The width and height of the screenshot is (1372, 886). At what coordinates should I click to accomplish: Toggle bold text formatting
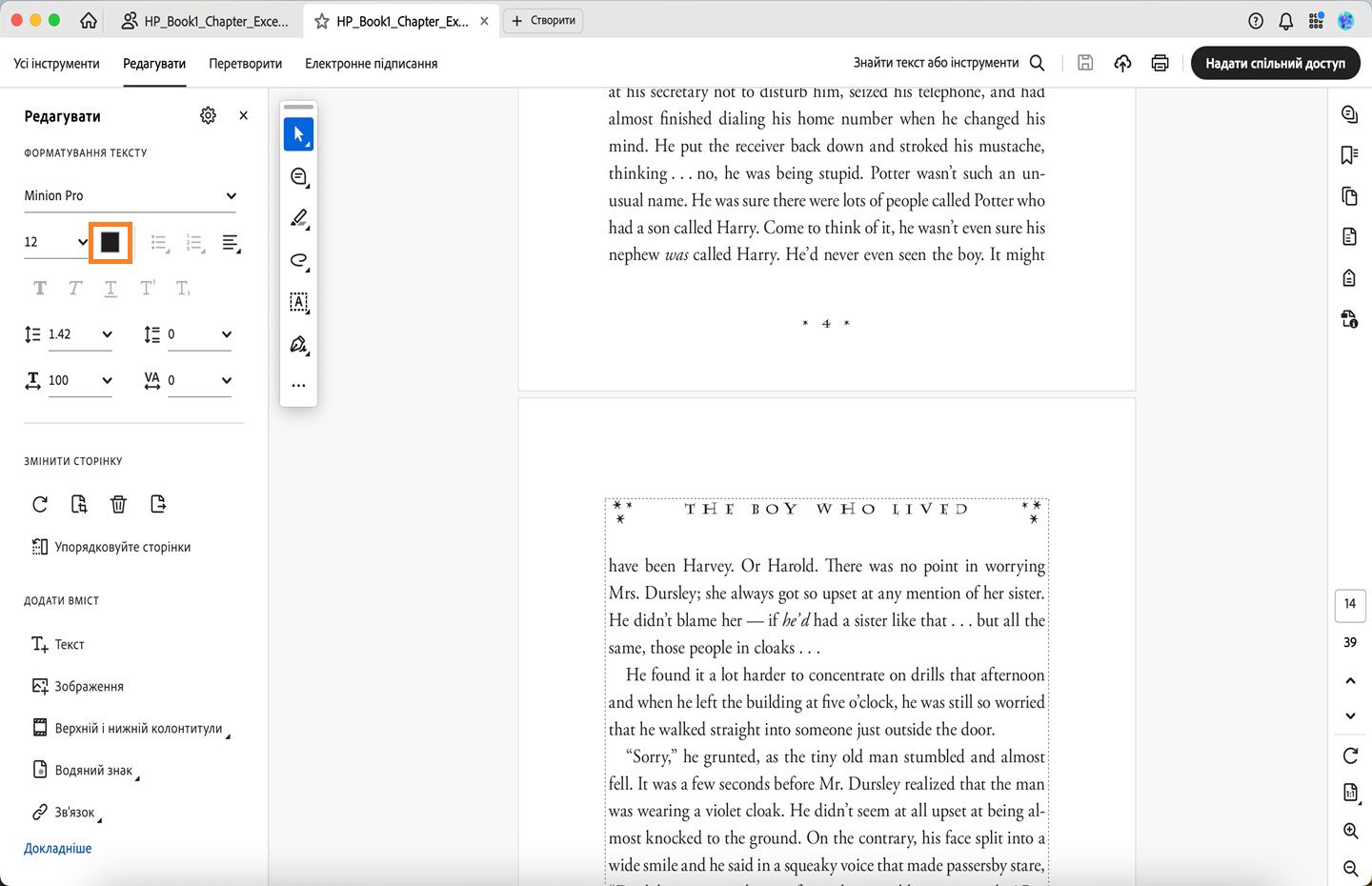[40, 288]
